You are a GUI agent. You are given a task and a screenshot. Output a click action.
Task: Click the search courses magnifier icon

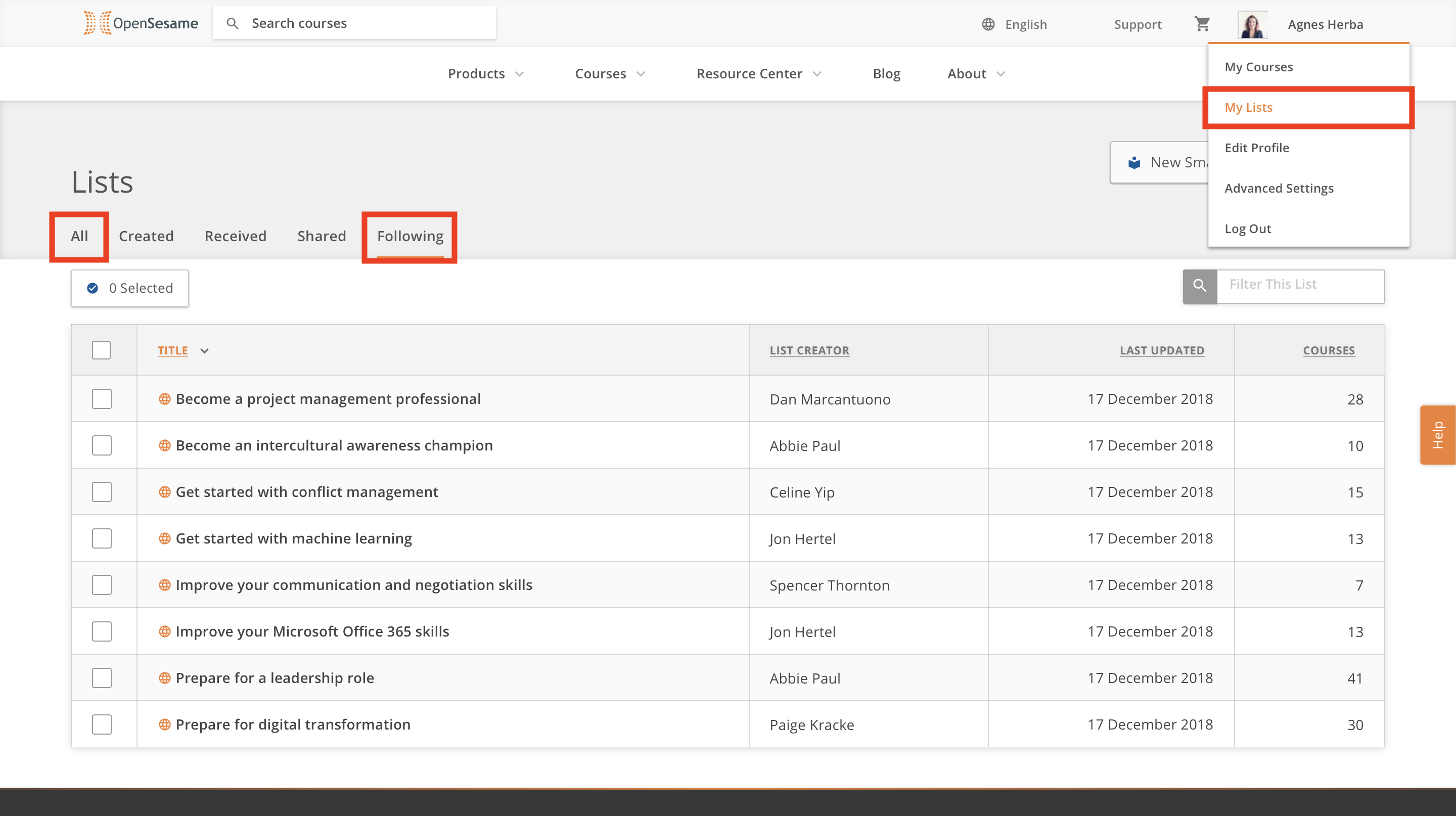tap(232, 23)
